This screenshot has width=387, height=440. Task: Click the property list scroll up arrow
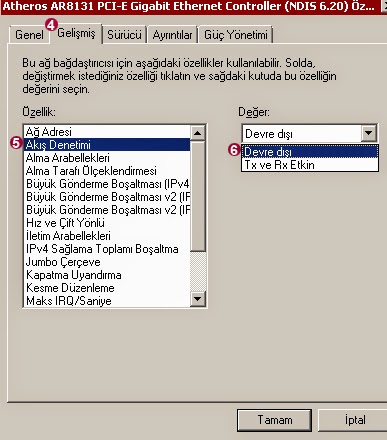click(198, 133)
